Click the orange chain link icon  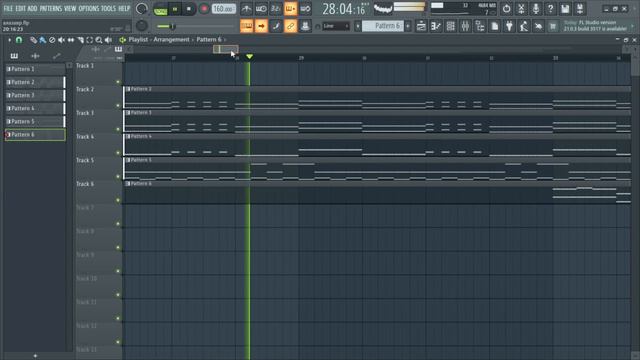click(291, 26)
